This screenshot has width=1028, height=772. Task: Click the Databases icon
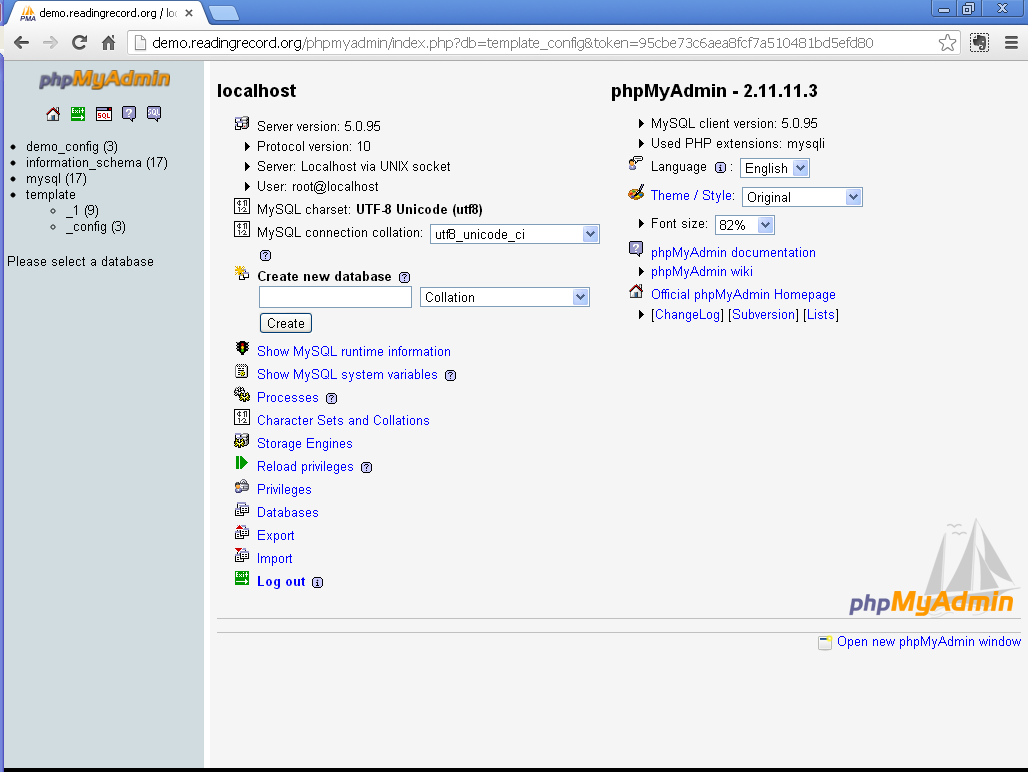click(x=242, y=509)
